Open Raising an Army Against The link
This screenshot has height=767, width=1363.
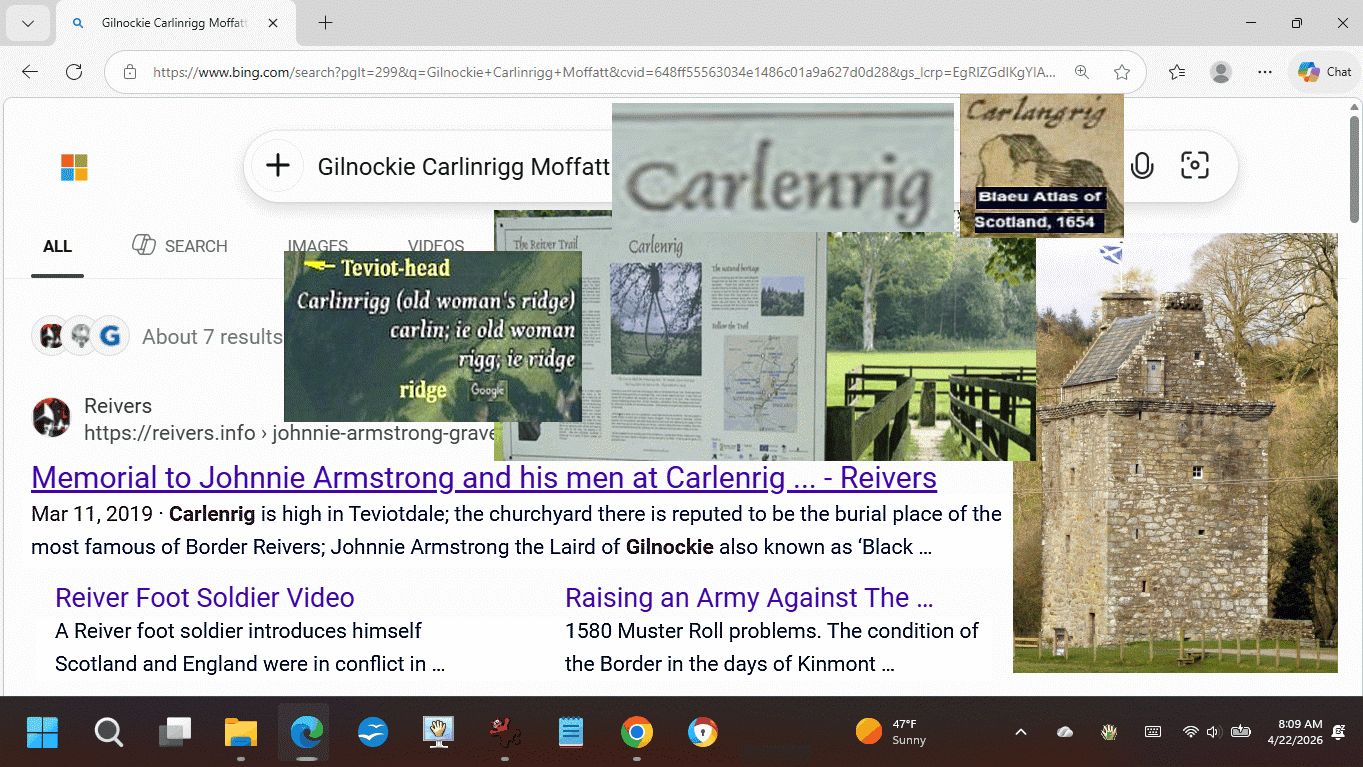(748, 598)
